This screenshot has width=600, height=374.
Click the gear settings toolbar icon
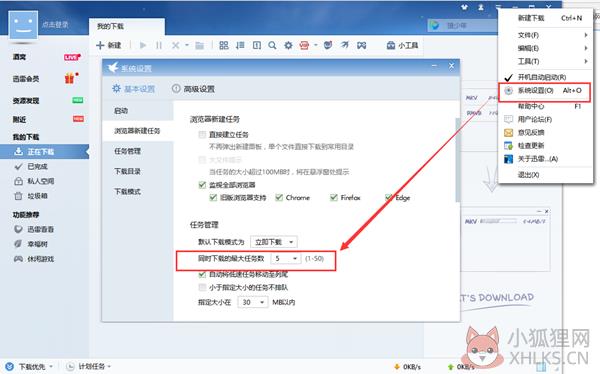288,46
